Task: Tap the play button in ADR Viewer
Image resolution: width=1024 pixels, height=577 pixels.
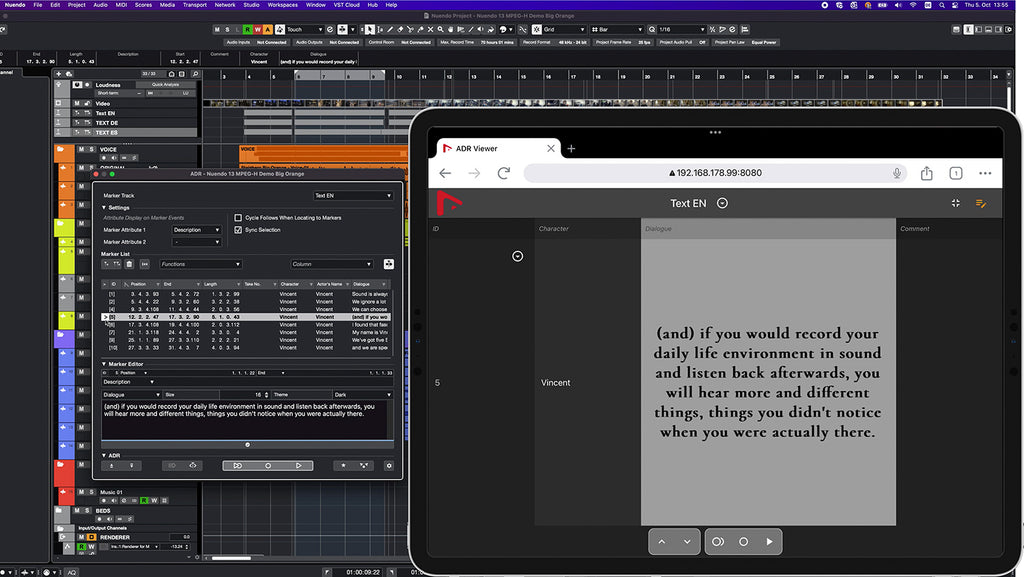Action: click(769, 542)
